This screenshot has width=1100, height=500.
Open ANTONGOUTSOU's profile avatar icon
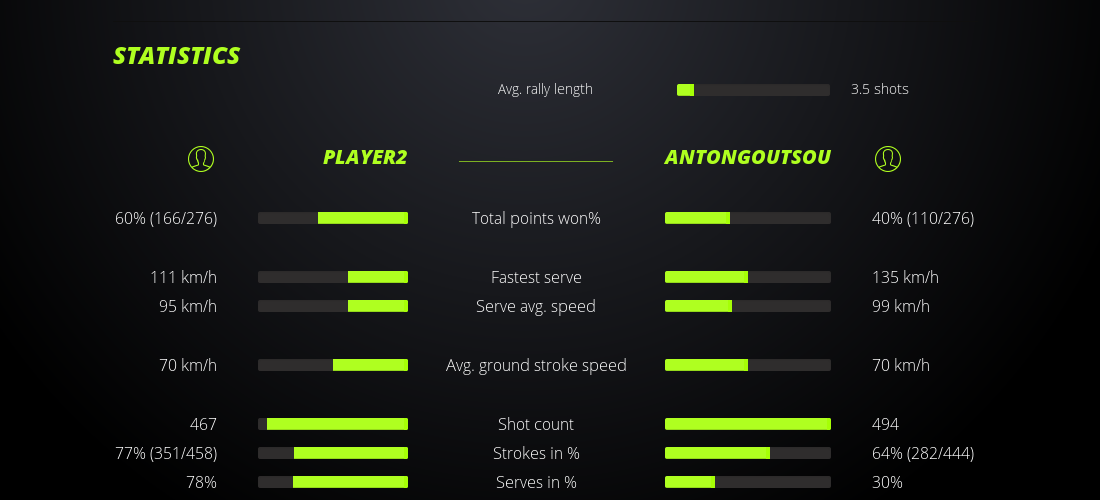887,158
